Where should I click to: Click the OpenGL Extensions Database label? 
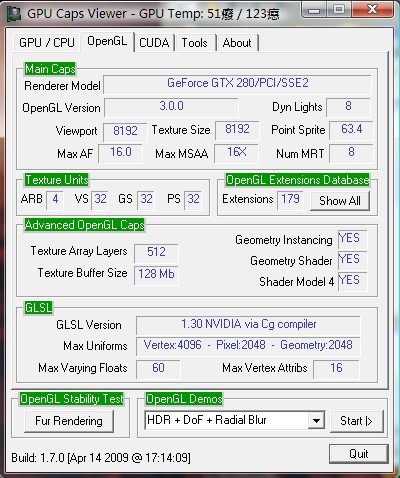[298, 180]
